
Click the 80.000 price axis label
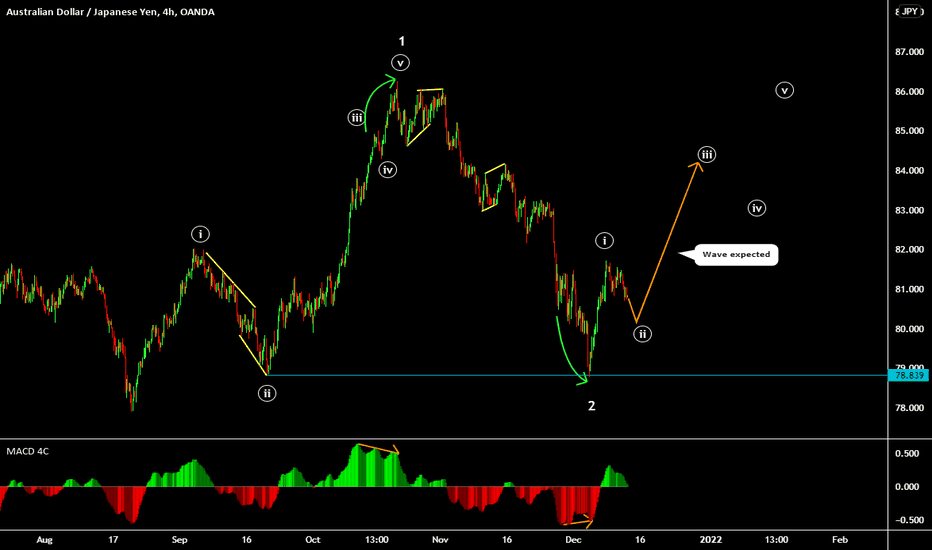coord(909,329)
